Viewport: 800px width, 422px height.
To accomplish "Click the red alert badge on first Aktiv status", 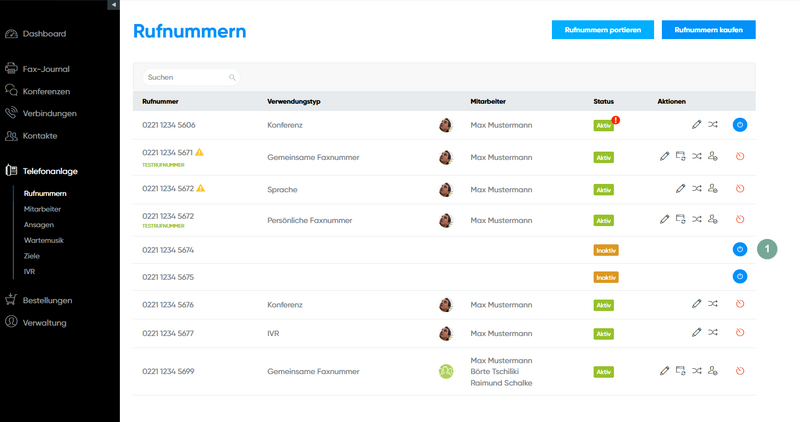I will (616, 120).
